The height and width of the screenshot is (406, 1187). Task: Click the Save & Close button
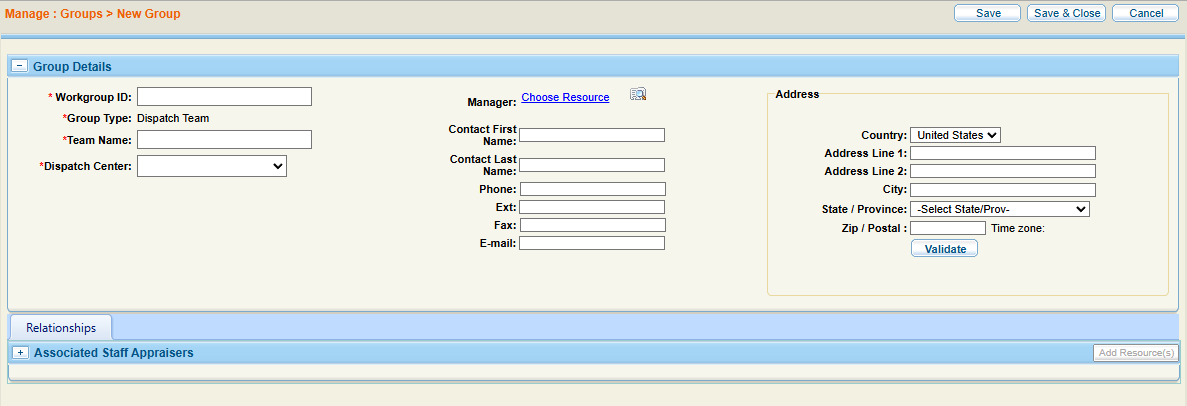1066,13
